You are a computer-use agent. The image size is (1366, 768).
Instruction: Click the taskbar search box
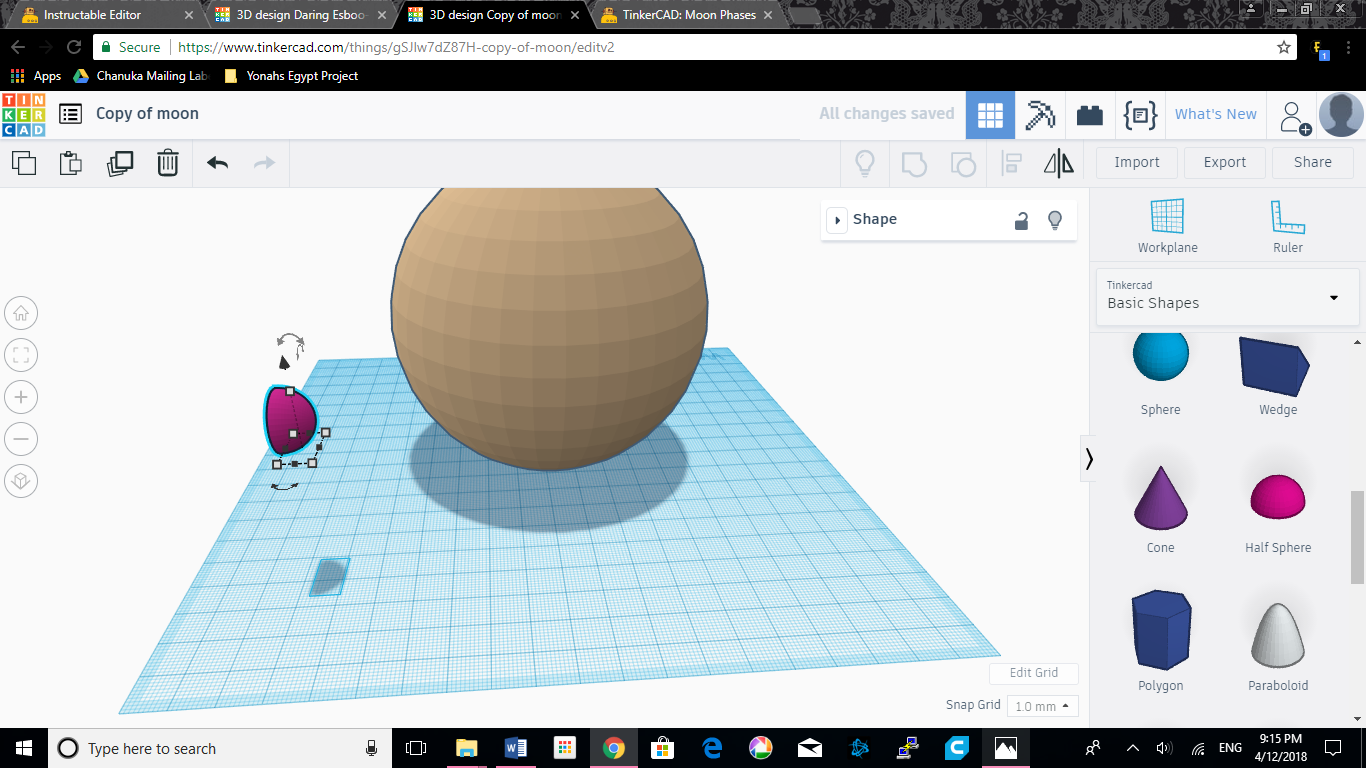[x=220, y=748]
